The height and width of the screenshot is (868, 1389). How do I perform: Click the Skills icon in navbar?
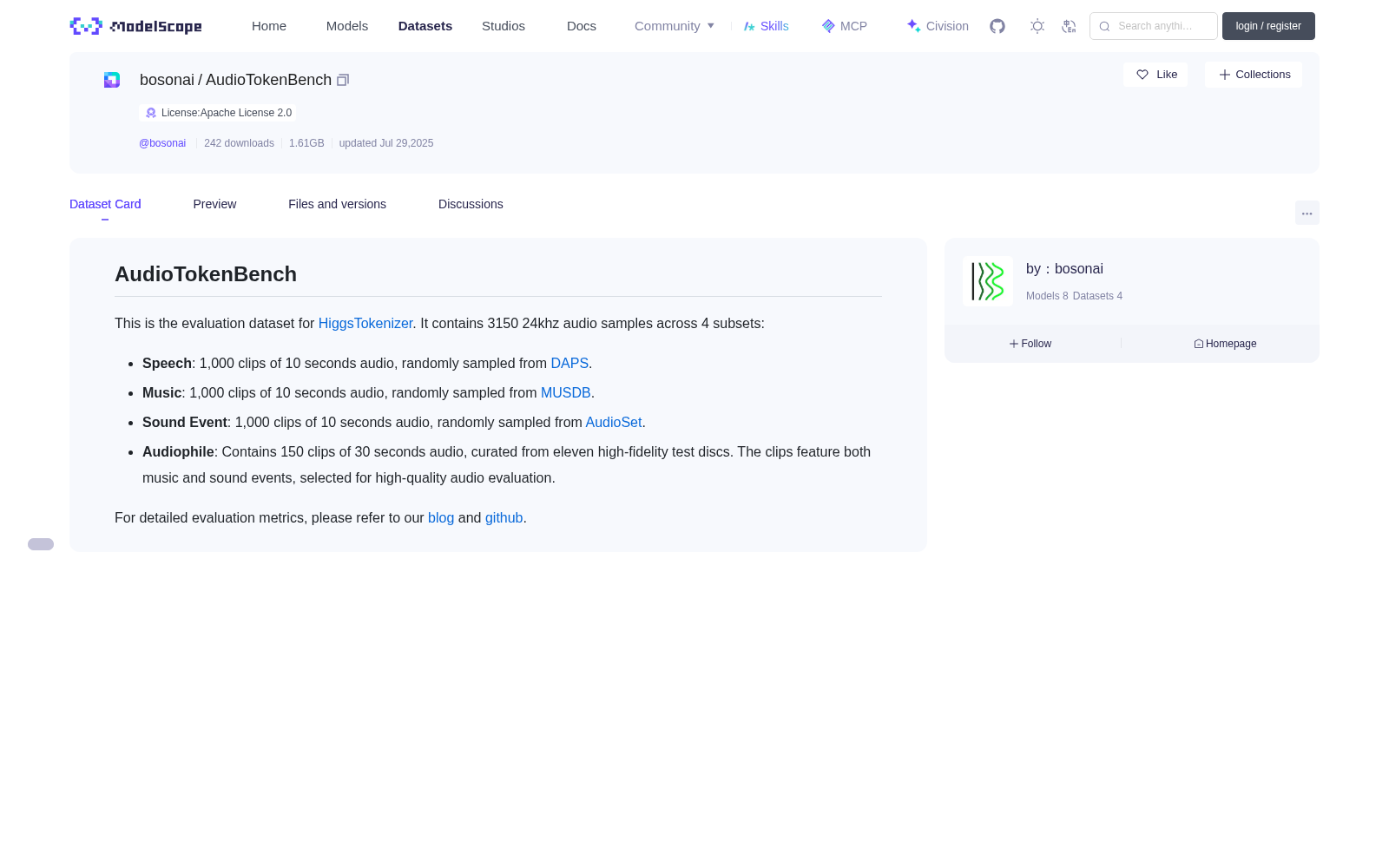pyautogui.click(x=749, y=26)
